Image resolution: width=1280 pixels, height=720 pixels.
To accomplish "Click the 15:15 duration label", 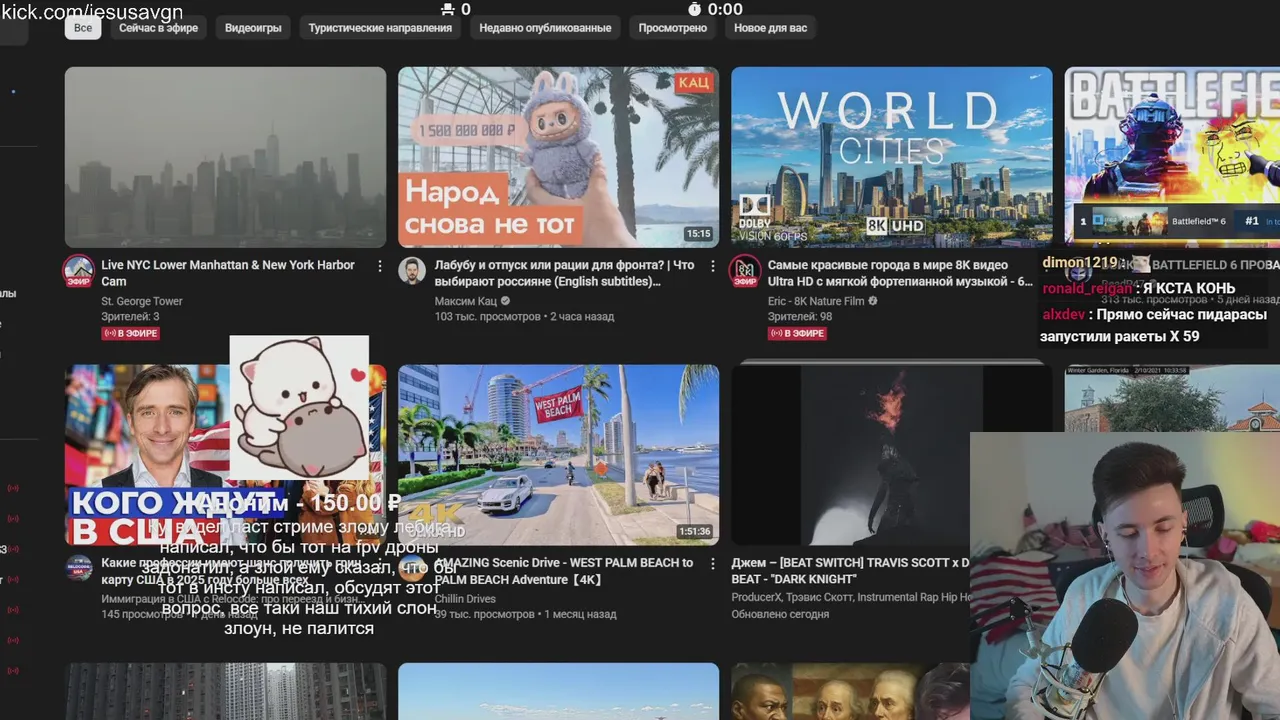I will coord(698,234).
